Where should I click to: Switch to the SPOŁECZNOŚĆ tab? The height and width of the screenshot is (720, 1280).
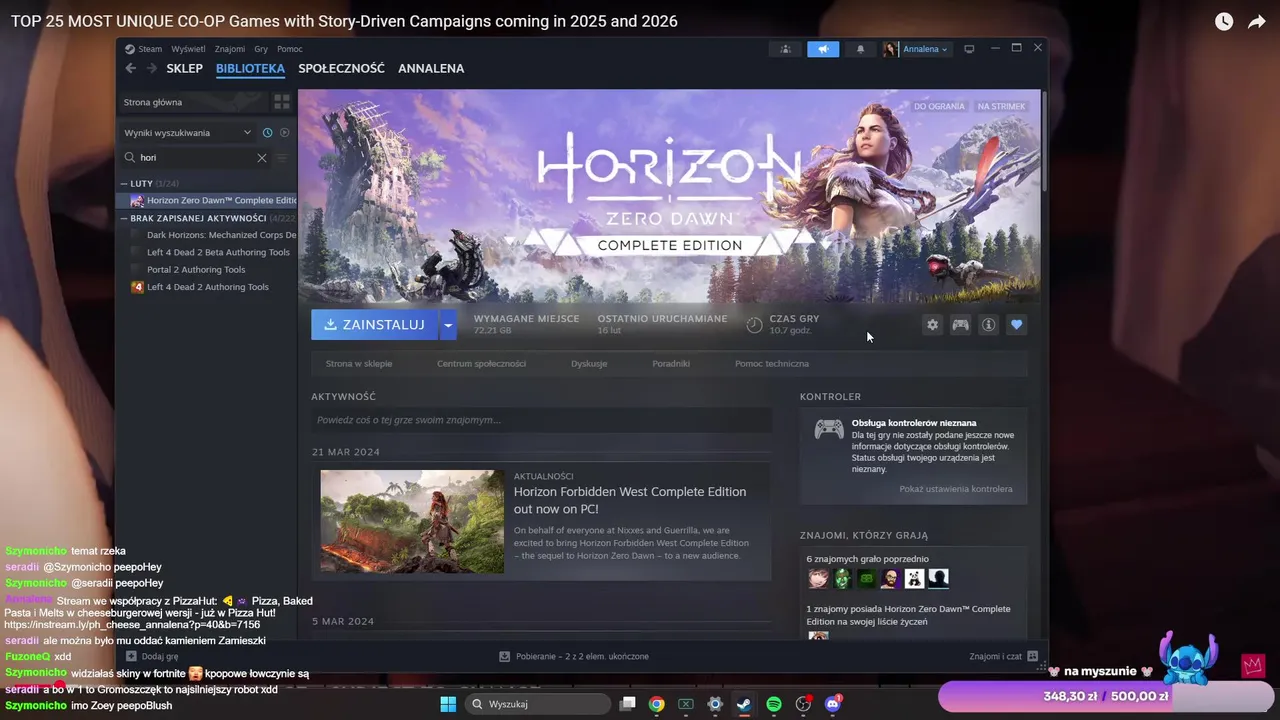[341, 68]
